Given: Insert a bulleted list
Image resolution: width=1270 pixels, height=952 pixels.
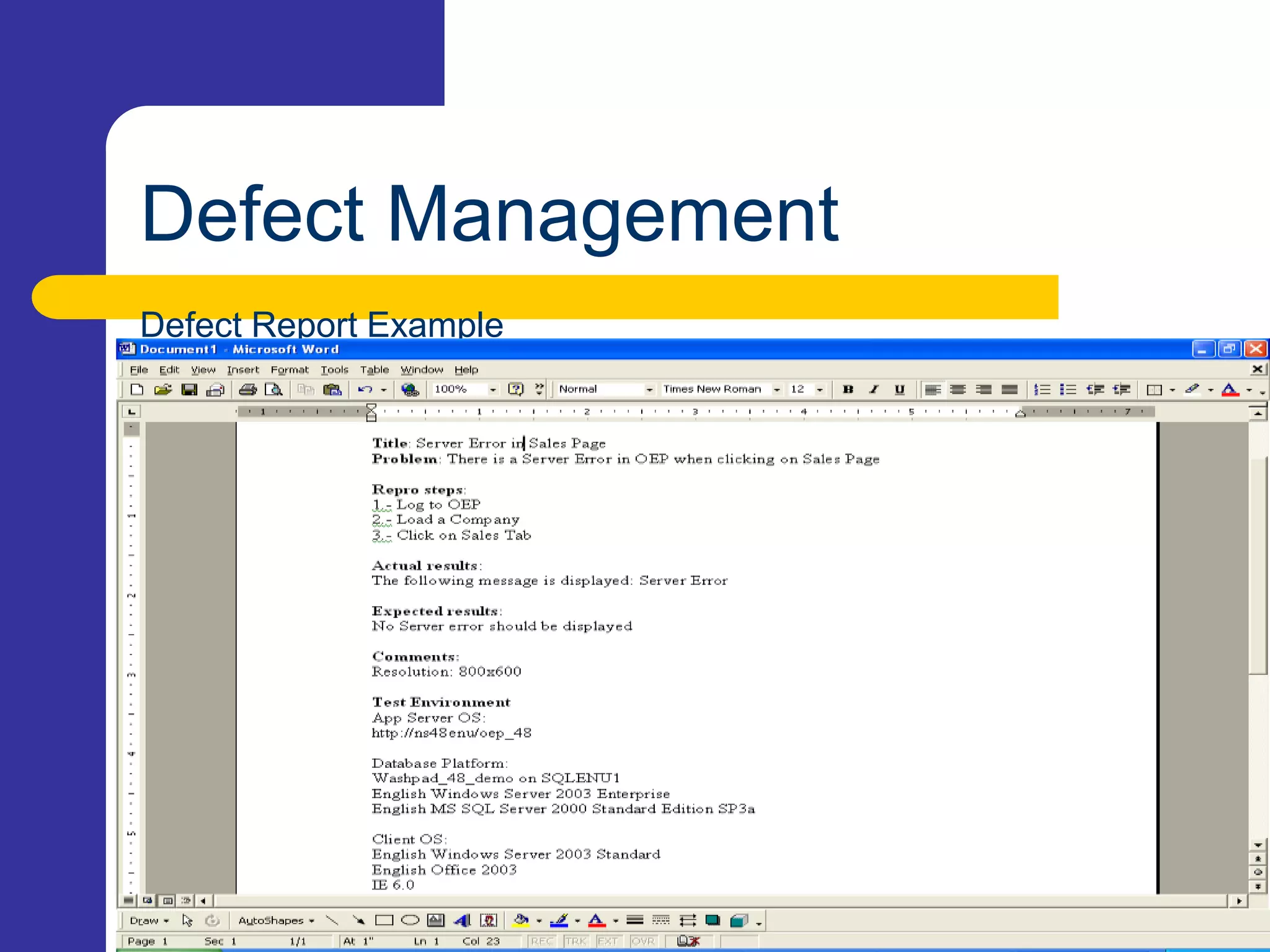Looking at the screenshot, I should point(1068,389).
